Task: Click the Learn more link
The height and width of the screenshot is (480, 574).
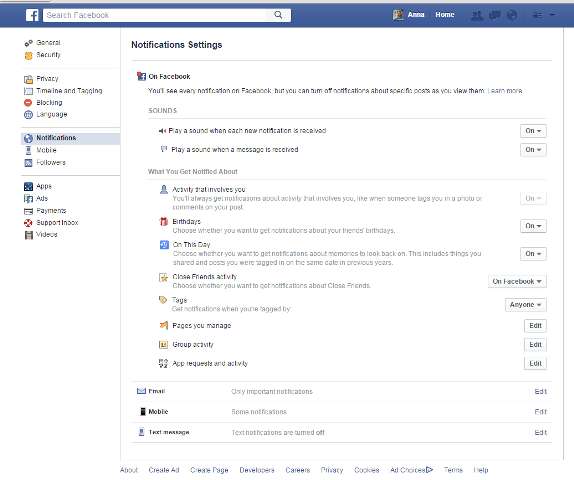Action: pyautogui.click(x=505, y=91)
